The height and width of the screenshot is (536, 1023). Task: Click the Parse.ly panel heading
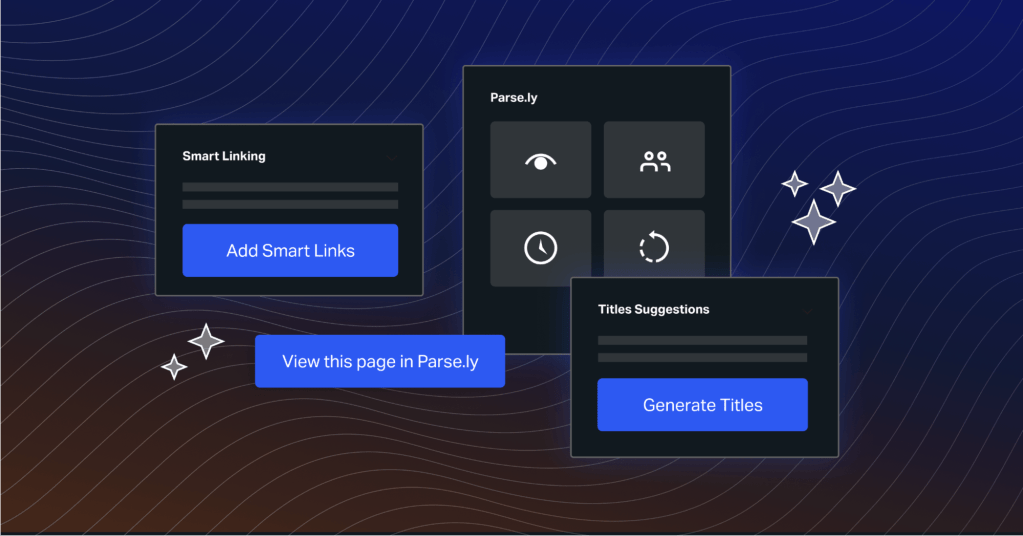514,98
